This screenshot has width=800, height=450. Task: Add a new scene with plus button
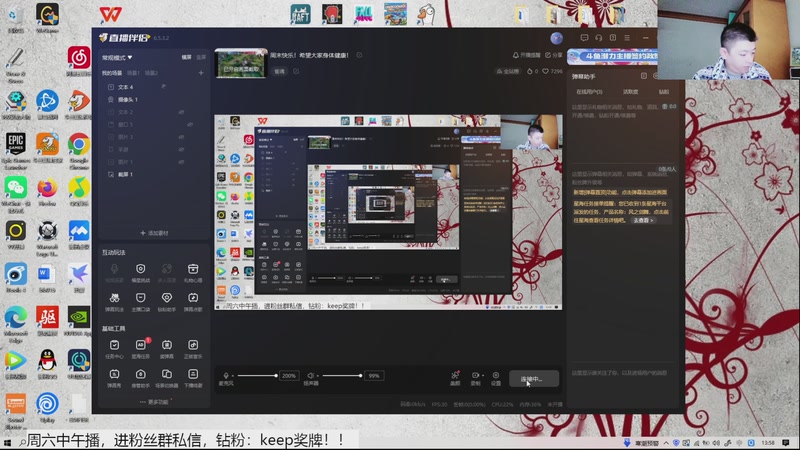201,73
